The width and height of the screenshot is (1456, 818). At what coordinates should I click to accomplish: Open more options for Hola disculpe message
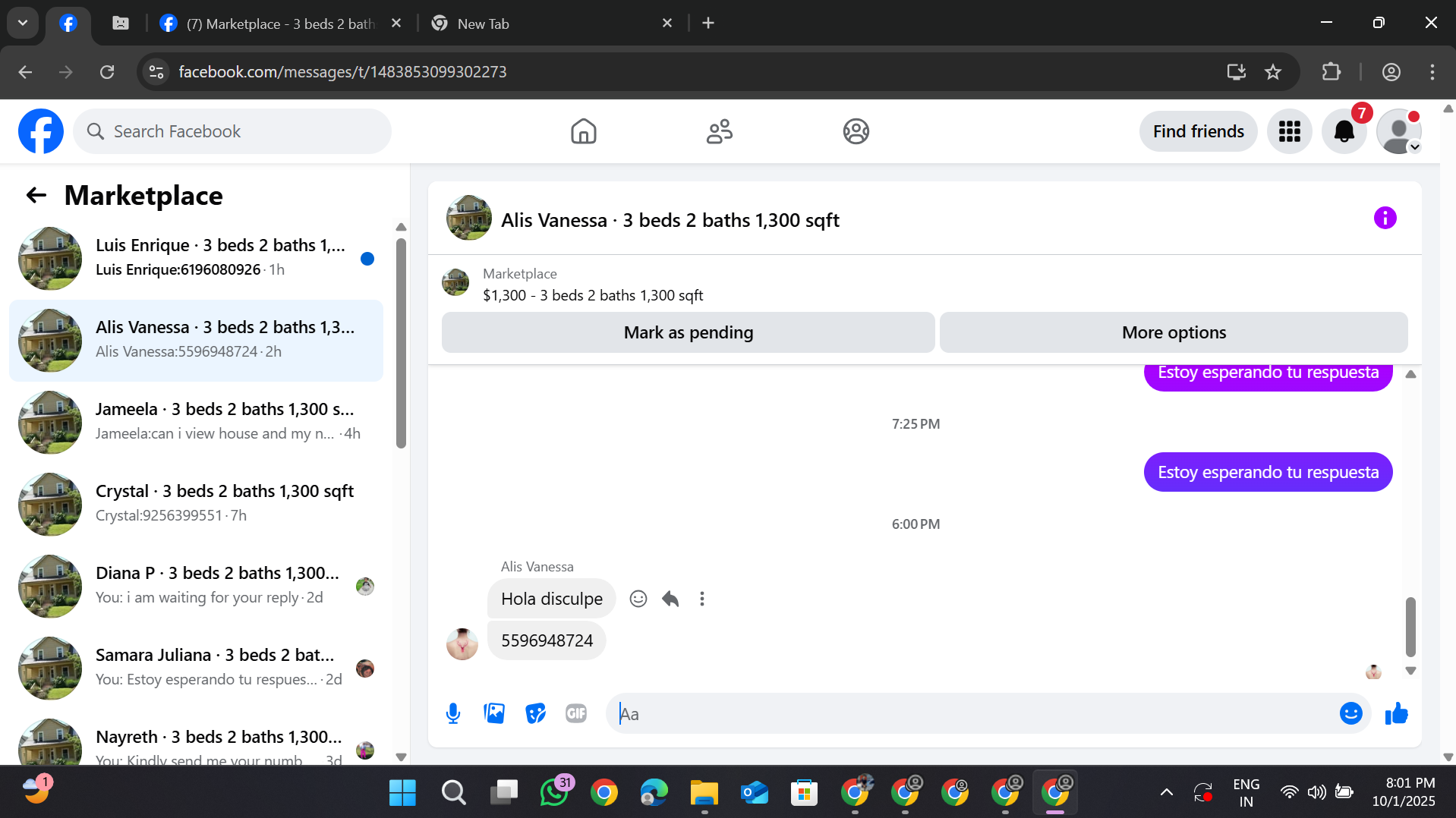702,599
